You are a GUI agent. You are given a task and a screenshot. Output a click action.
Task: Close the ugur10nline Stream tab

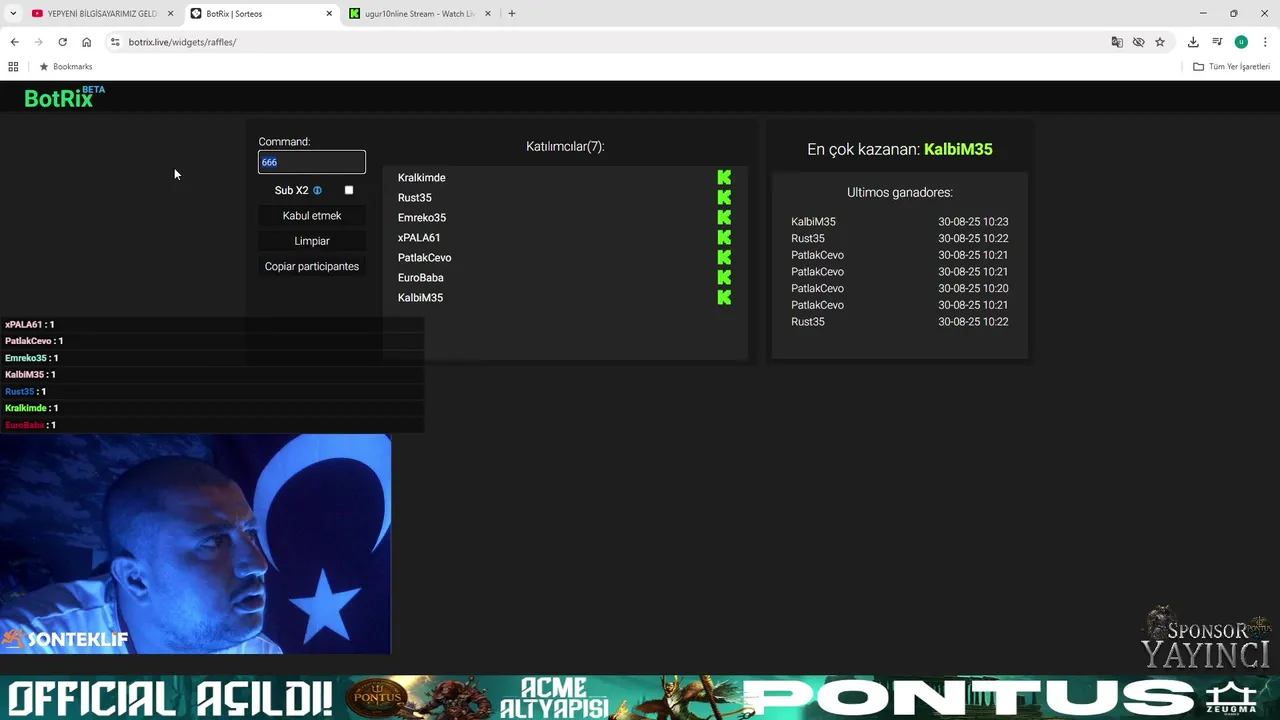tap(488, 14)
